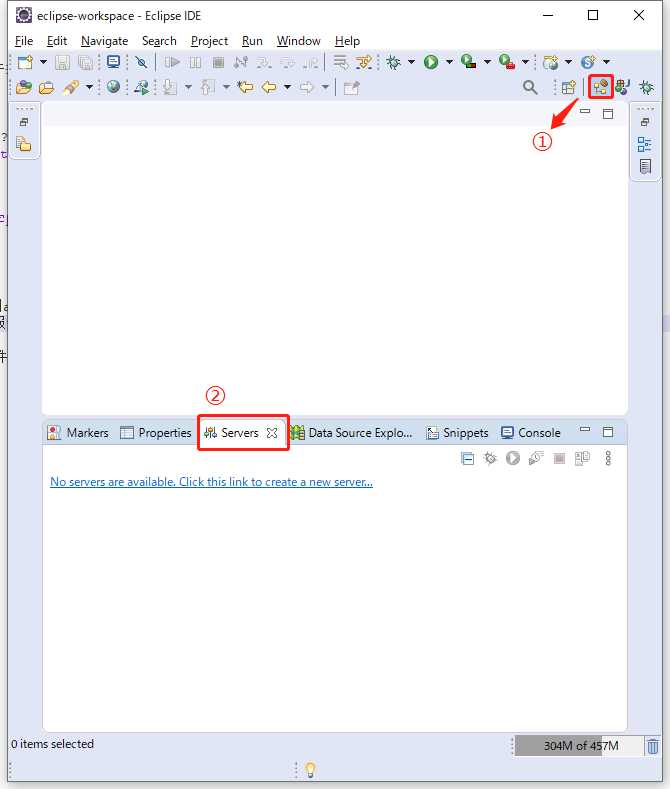Image resolution: width=670 pixels, height=789 pixels.
Task: Switch to the Console tab
Action: coord(531,433)
